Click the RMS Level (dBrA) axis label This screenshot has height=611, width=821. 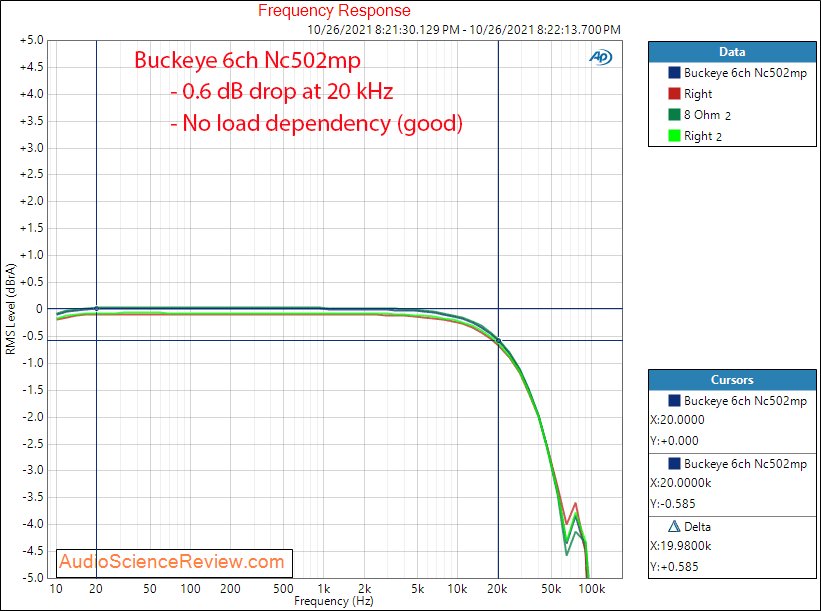point(10,309)
